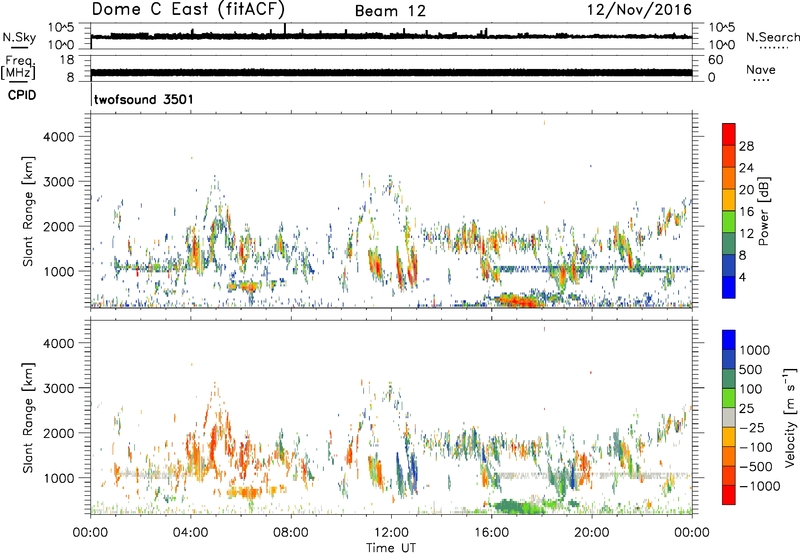Click the 'CPID' label

[x=22, y=95]
